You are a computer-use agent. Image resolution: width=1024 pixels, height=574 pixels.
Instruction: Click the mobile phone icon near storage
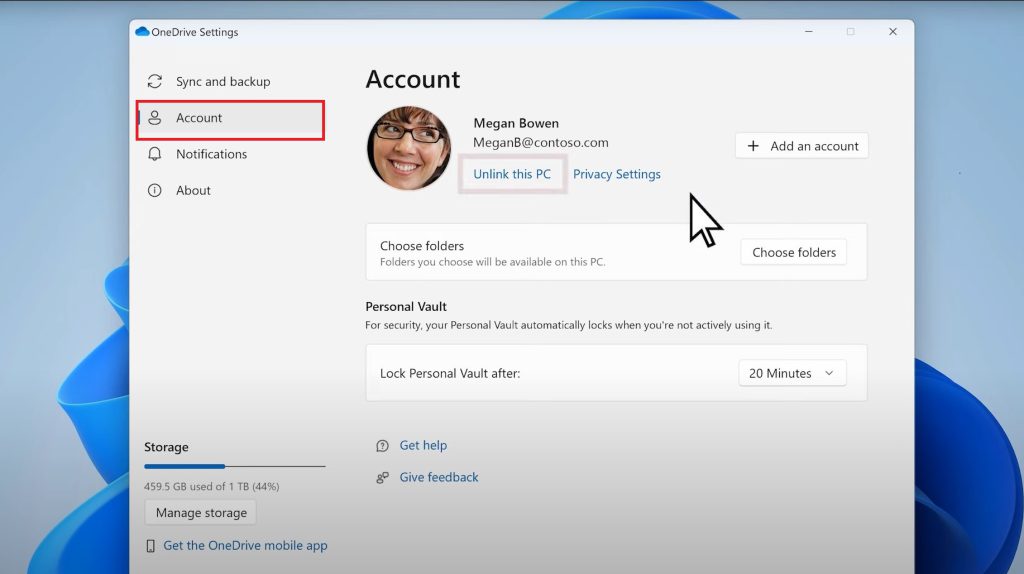pyautogui.click(x=151, y=546)
